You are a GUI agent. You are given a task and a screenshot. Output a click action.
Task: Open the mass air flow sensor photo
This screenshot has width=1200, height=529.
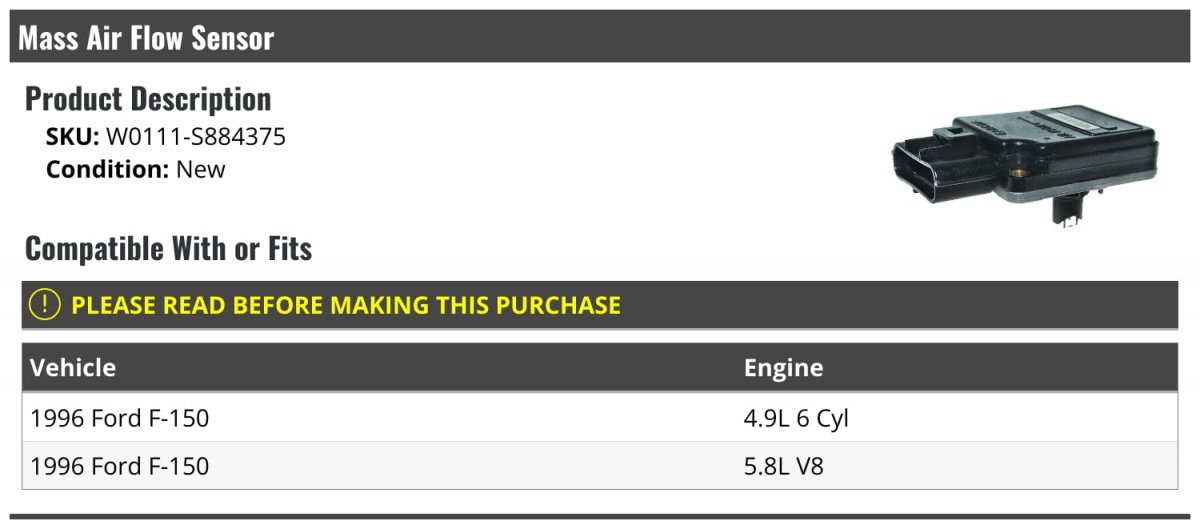[x=1025, y=165]
